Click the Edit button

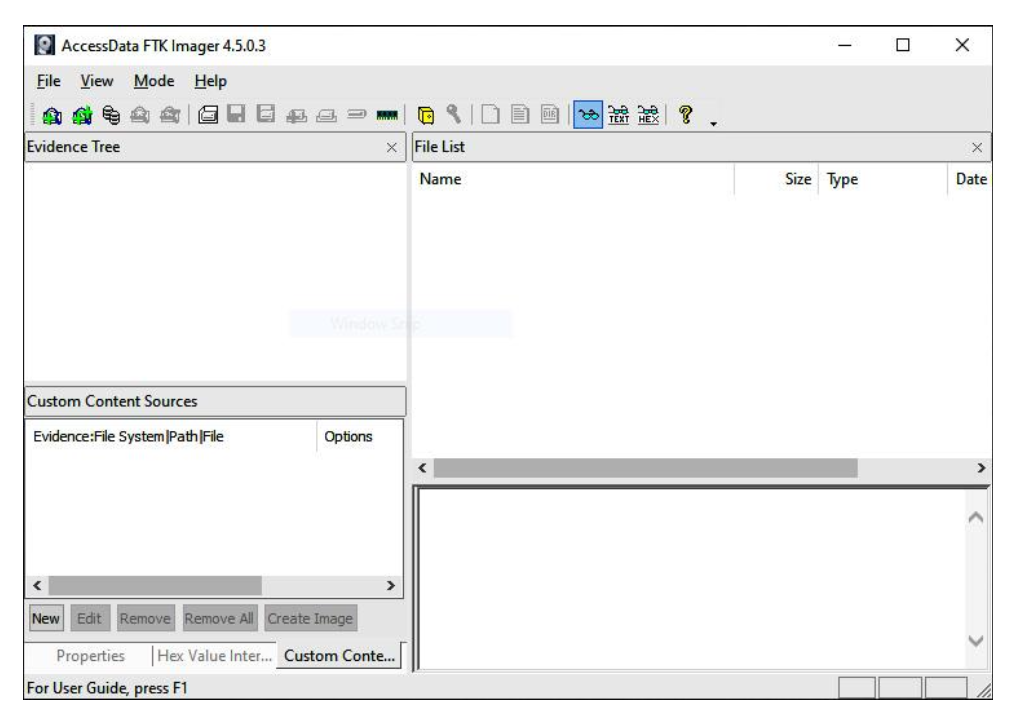click(x=90, y=619)
